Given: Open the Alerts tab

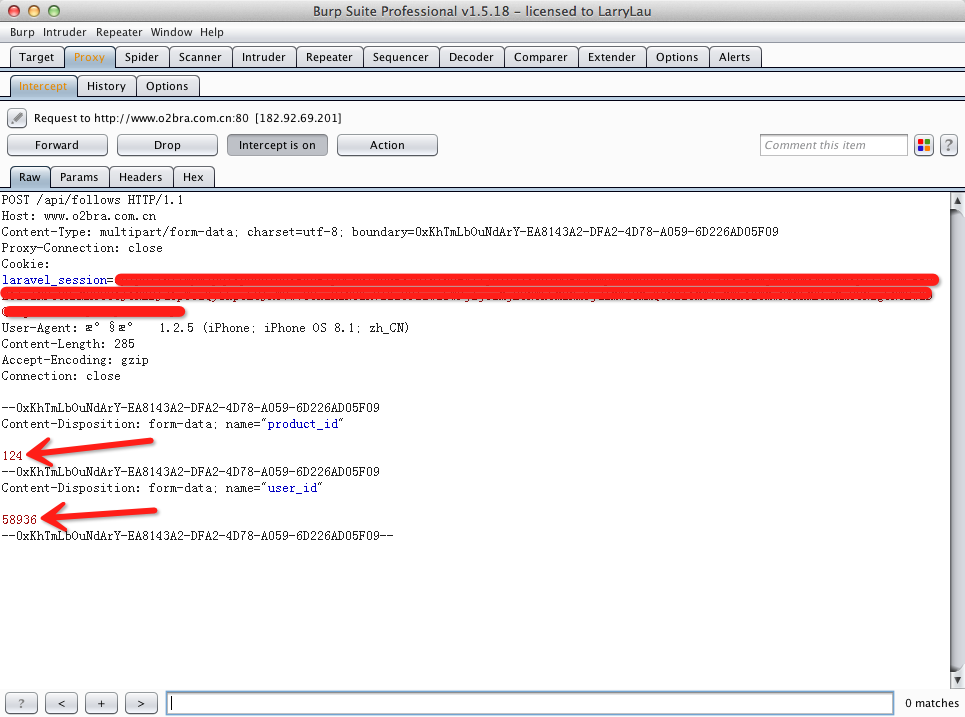Looking at the screenshot, I should pyautogui.click(x=735, y=57).
